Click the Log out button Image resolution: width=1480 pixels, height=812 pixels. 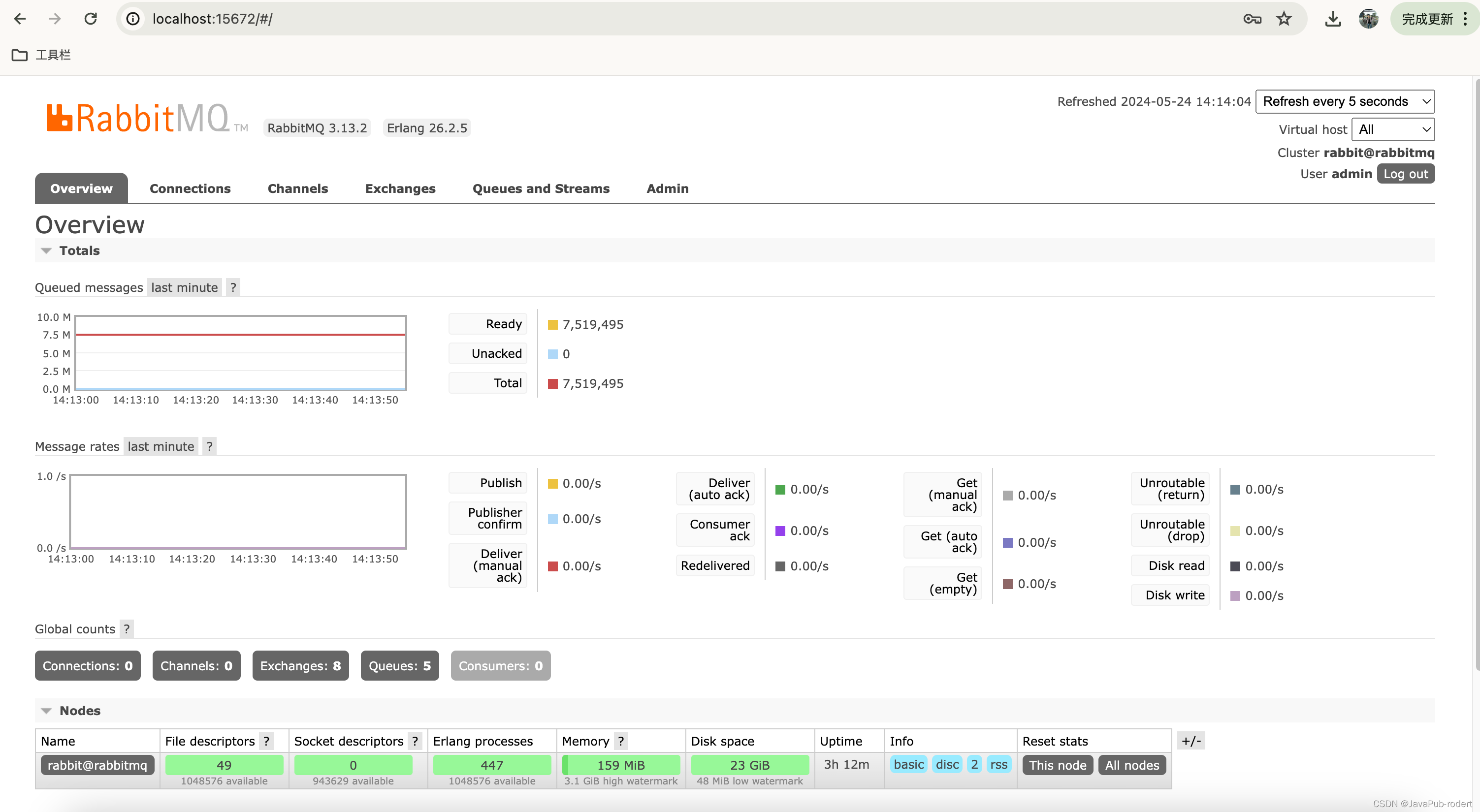(1405, 174)
